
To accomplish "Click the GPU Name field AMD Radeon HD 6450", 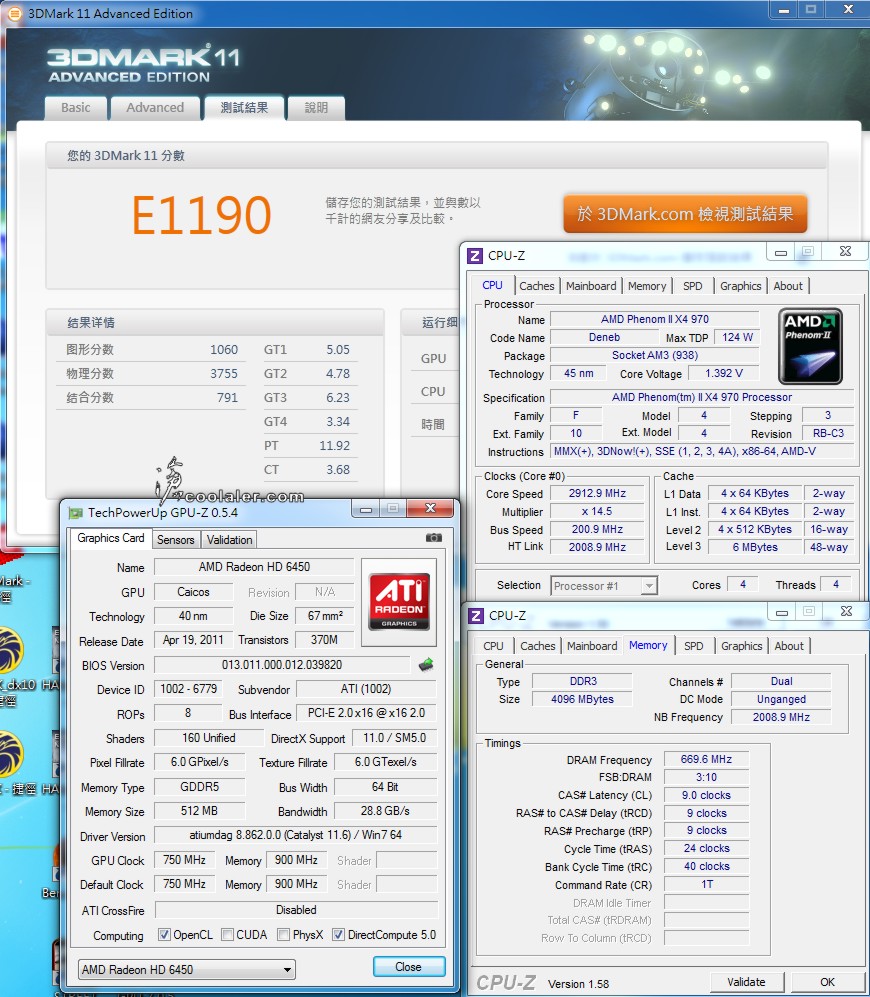I will pos(254,567).
